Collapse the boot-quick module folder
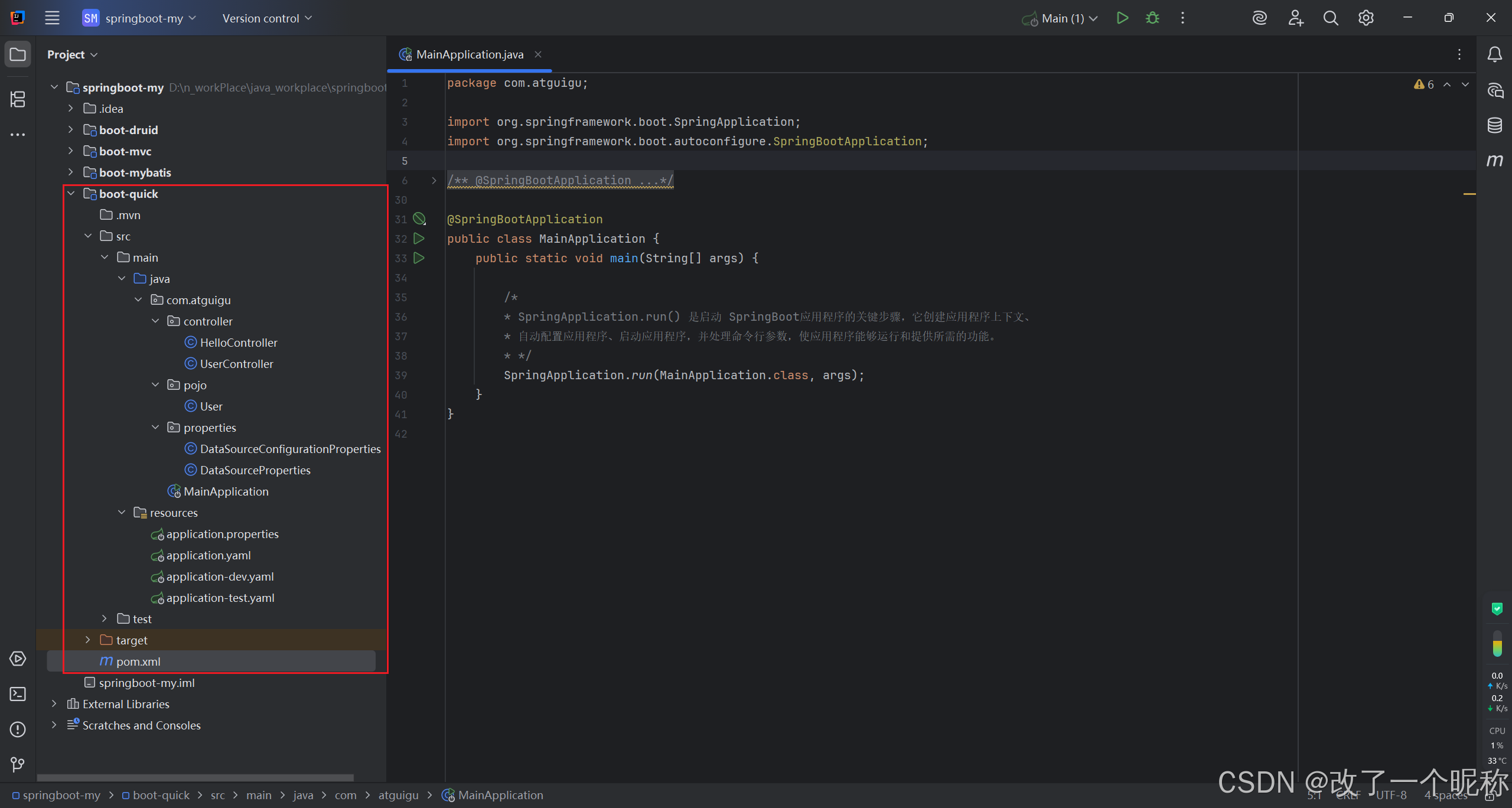 [x=71, y=194]
